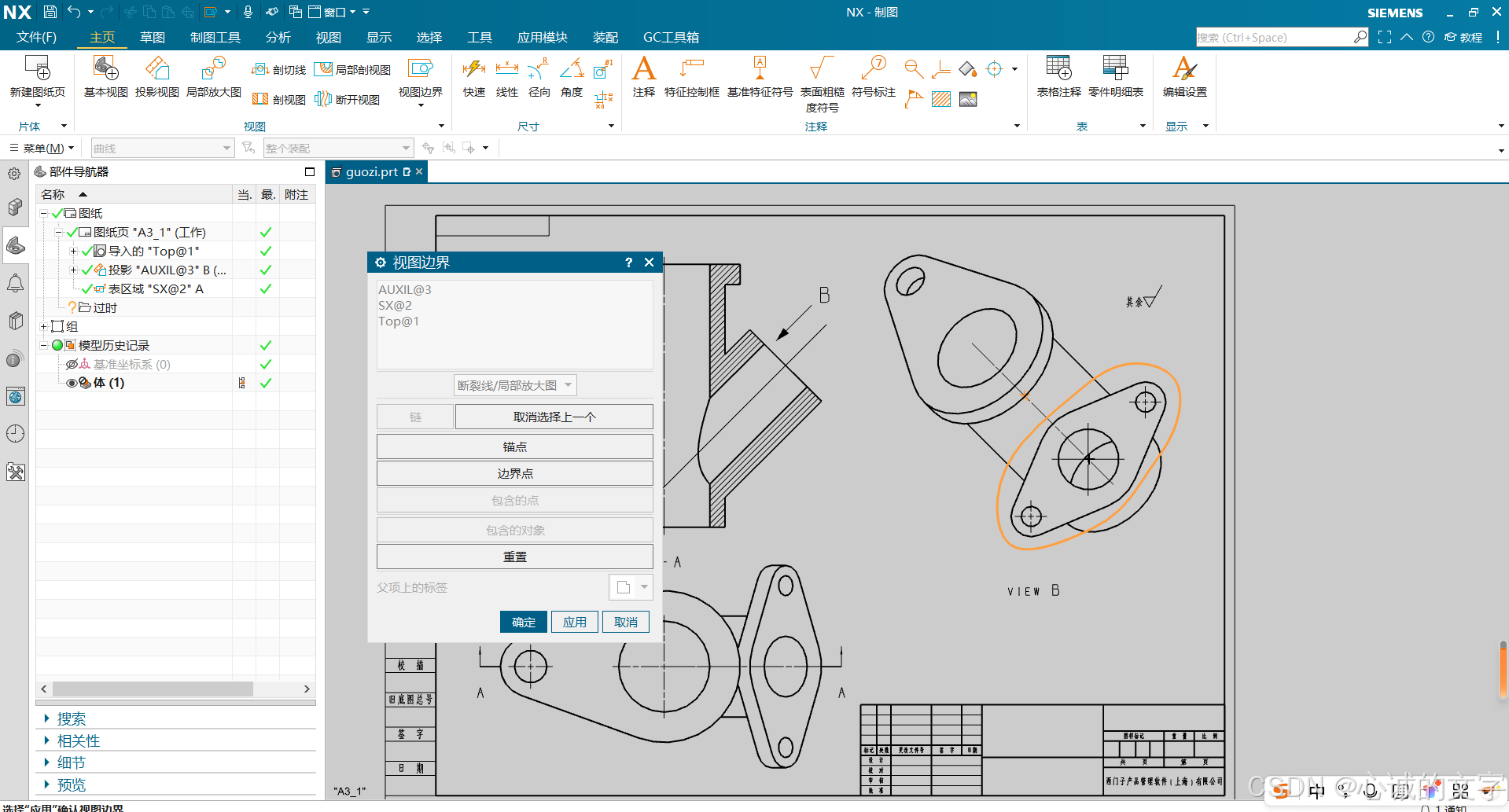1509x812 pixels.
Task: Click the Section Line (剖切线) tool
Action: click(278, 70)
